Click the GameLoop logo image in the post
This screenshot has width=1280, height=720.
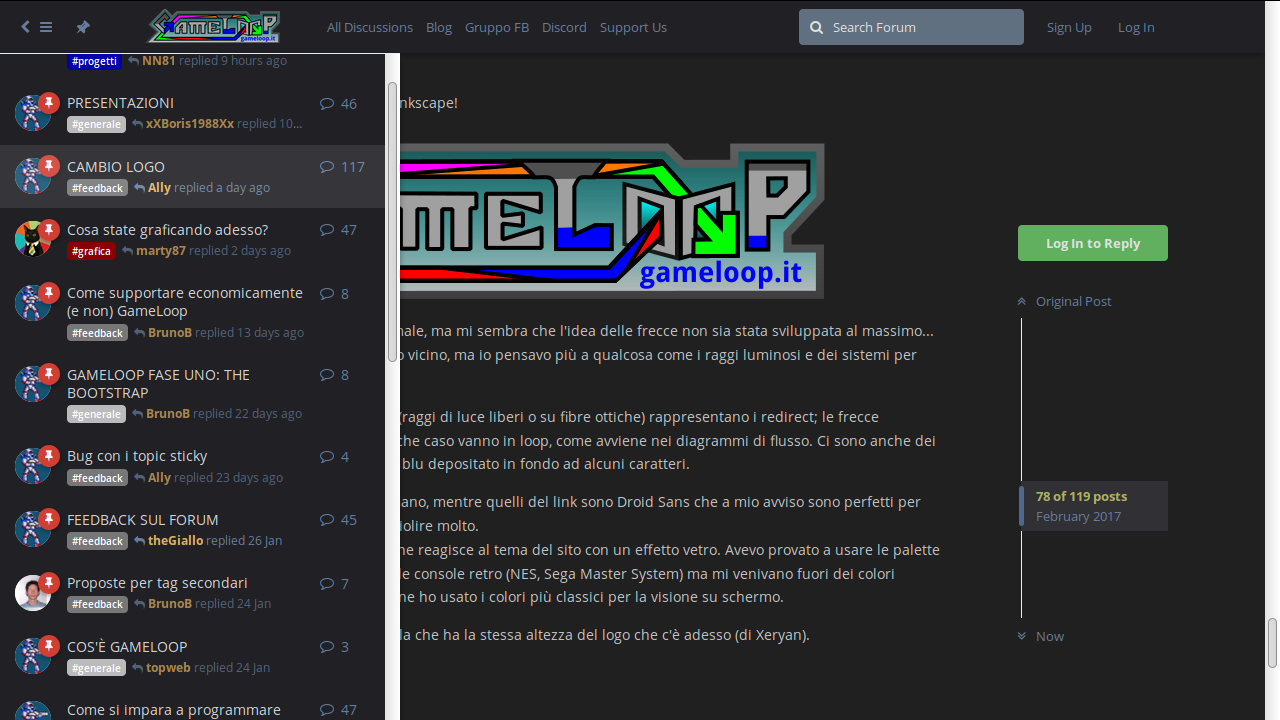click(612, 220)
